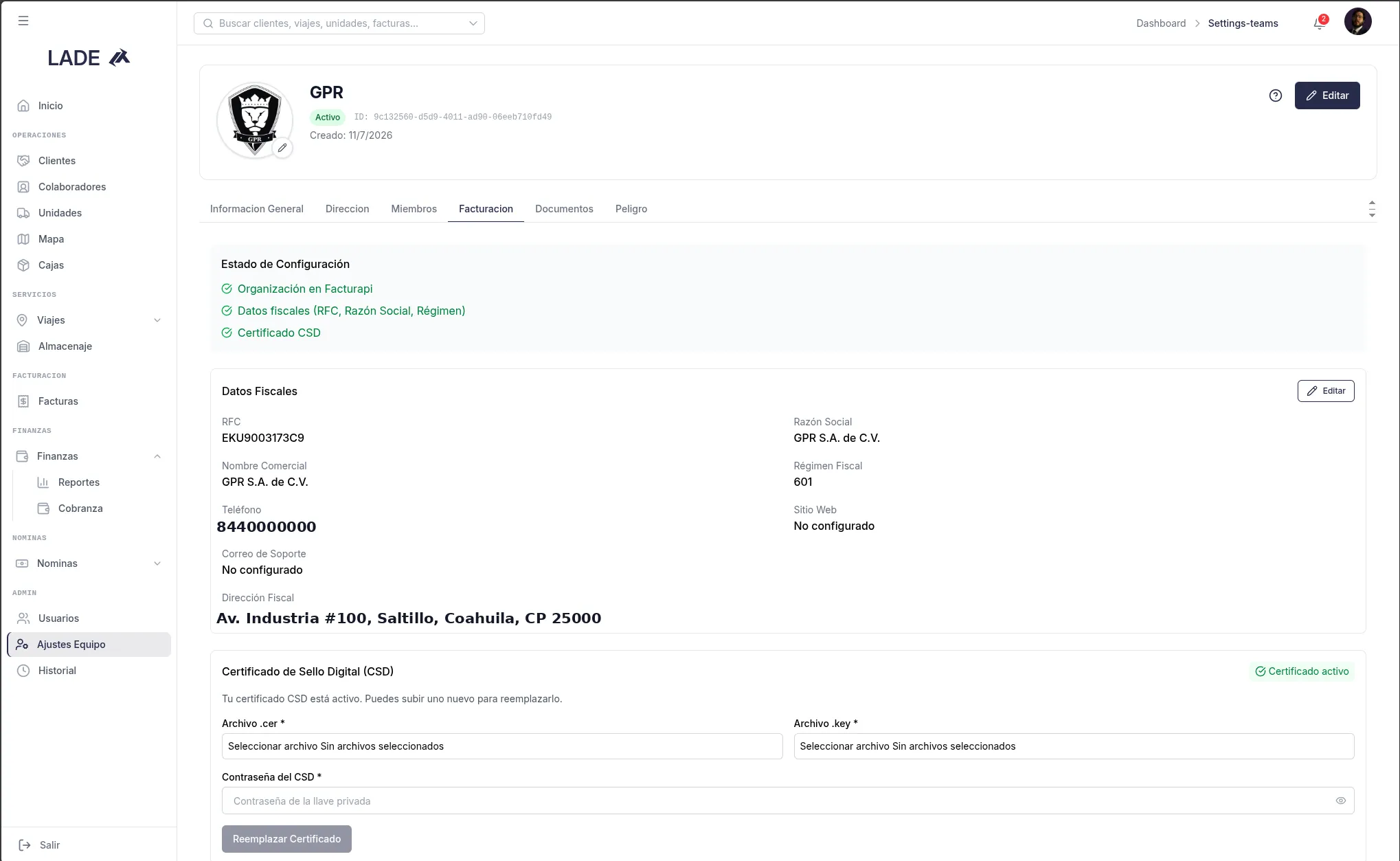1400x861 pixels.
Task: Click the team ID text
Action: click(x=453, y=118)
